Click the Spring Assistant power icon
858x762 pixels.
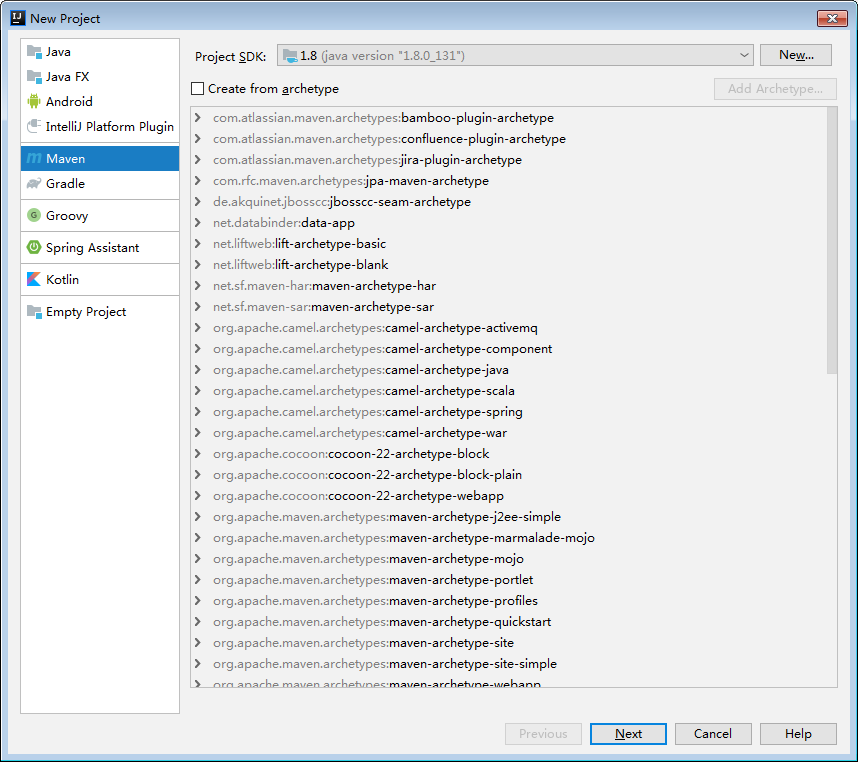(x=34, y=247)
